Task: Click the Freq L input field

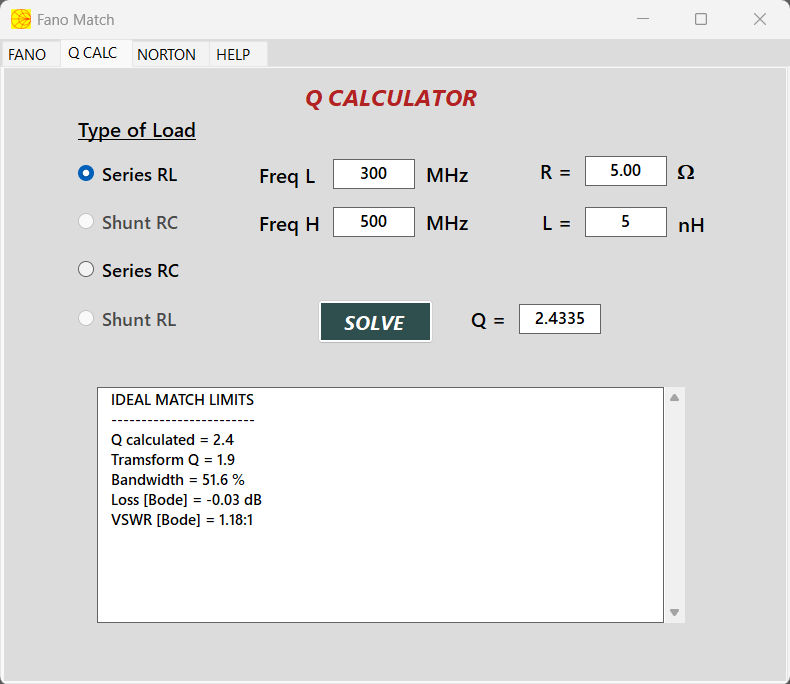Action: click(x=373, y=174)
